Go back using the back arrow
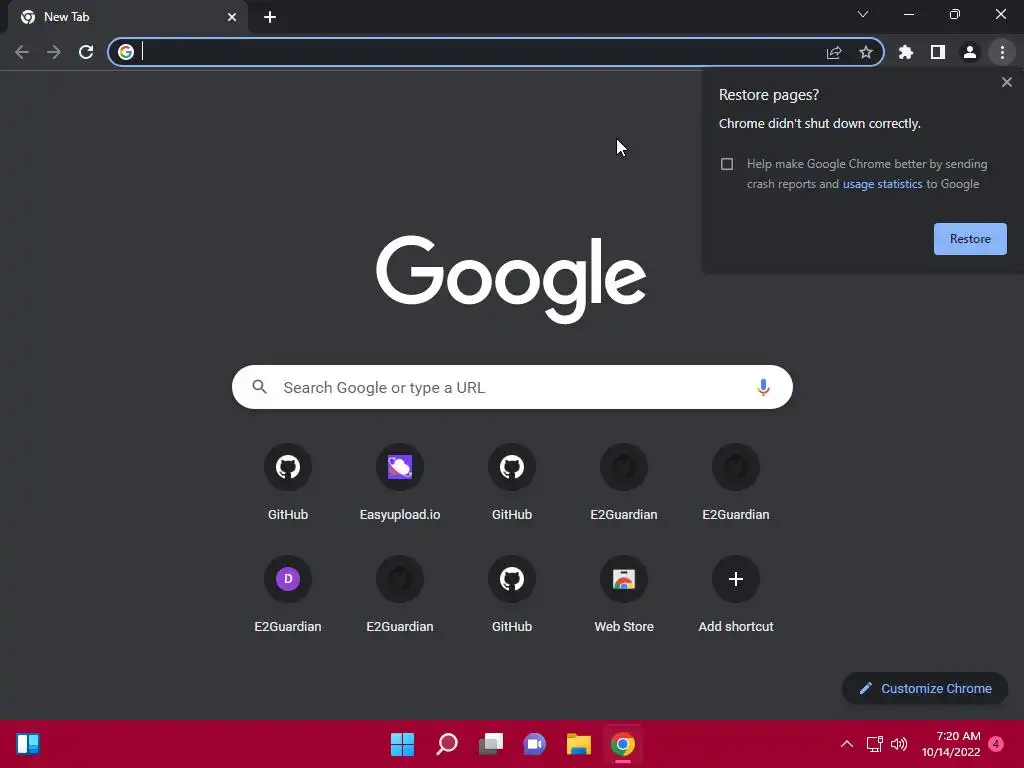This screenshot has width=1024, height=768. [x=22, y=52]
